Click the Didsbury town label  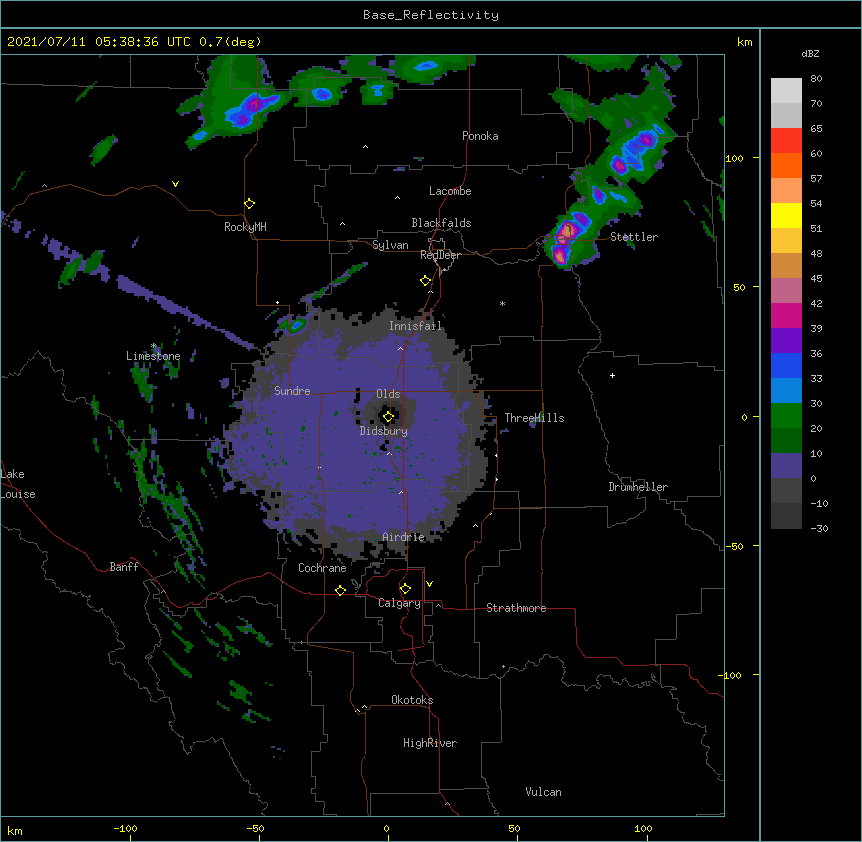(x=384, y=431)
